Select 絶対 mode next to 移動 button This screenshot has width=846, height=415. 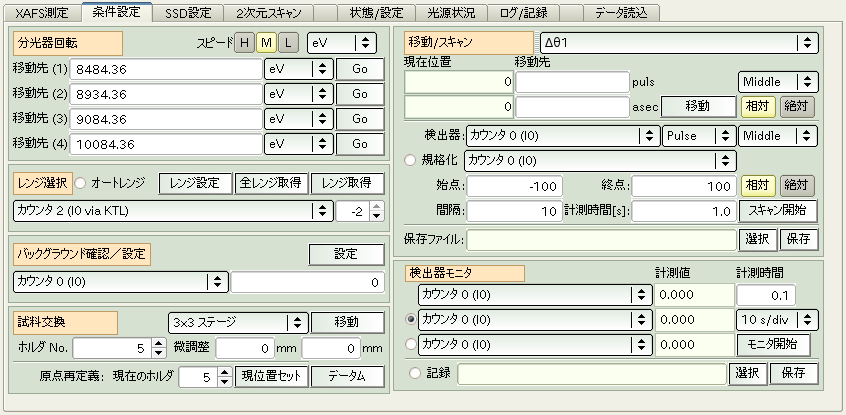click(x=796, y=106)
